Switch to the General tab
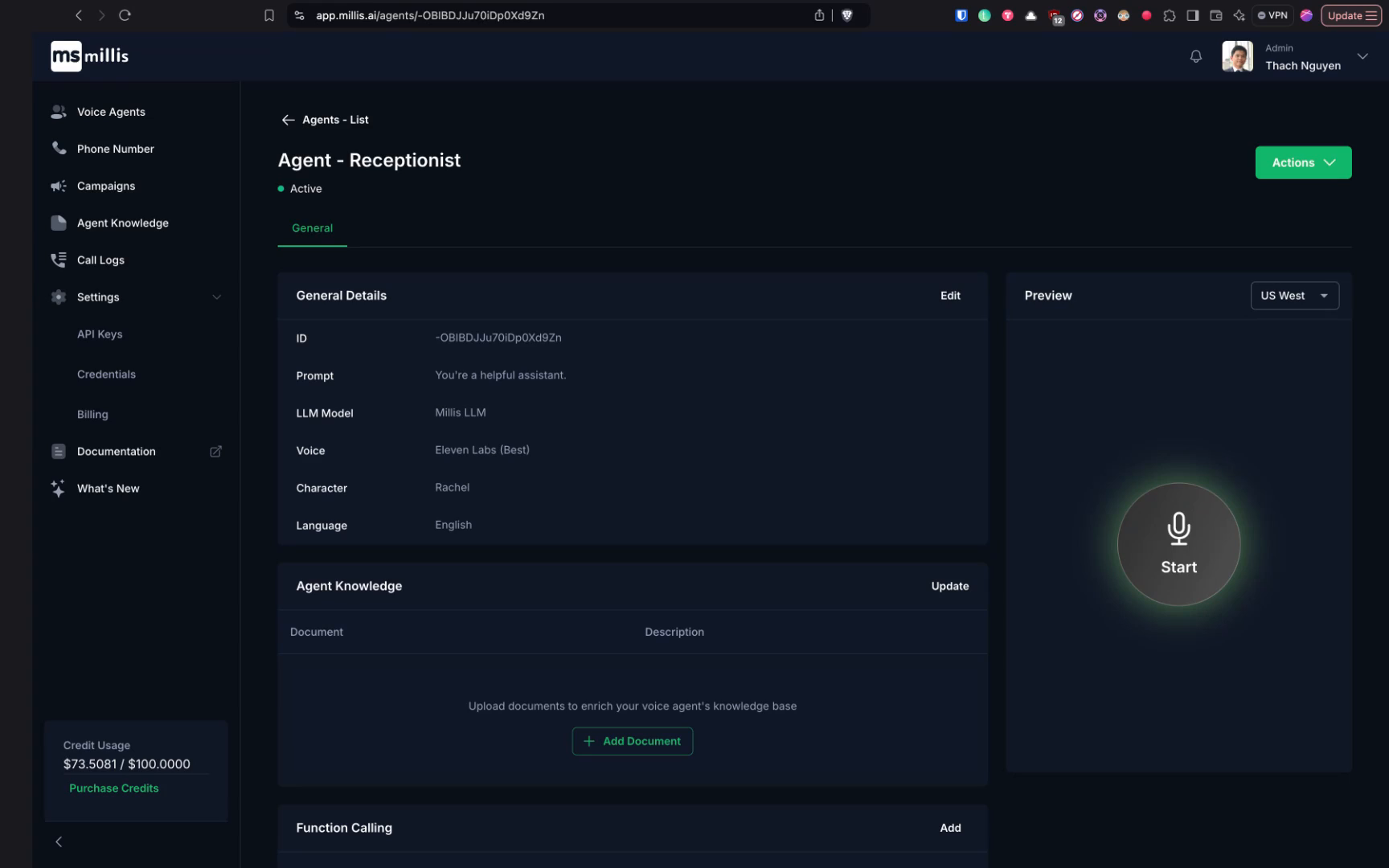Viewport: 1389px width, 868px height. 312,227
